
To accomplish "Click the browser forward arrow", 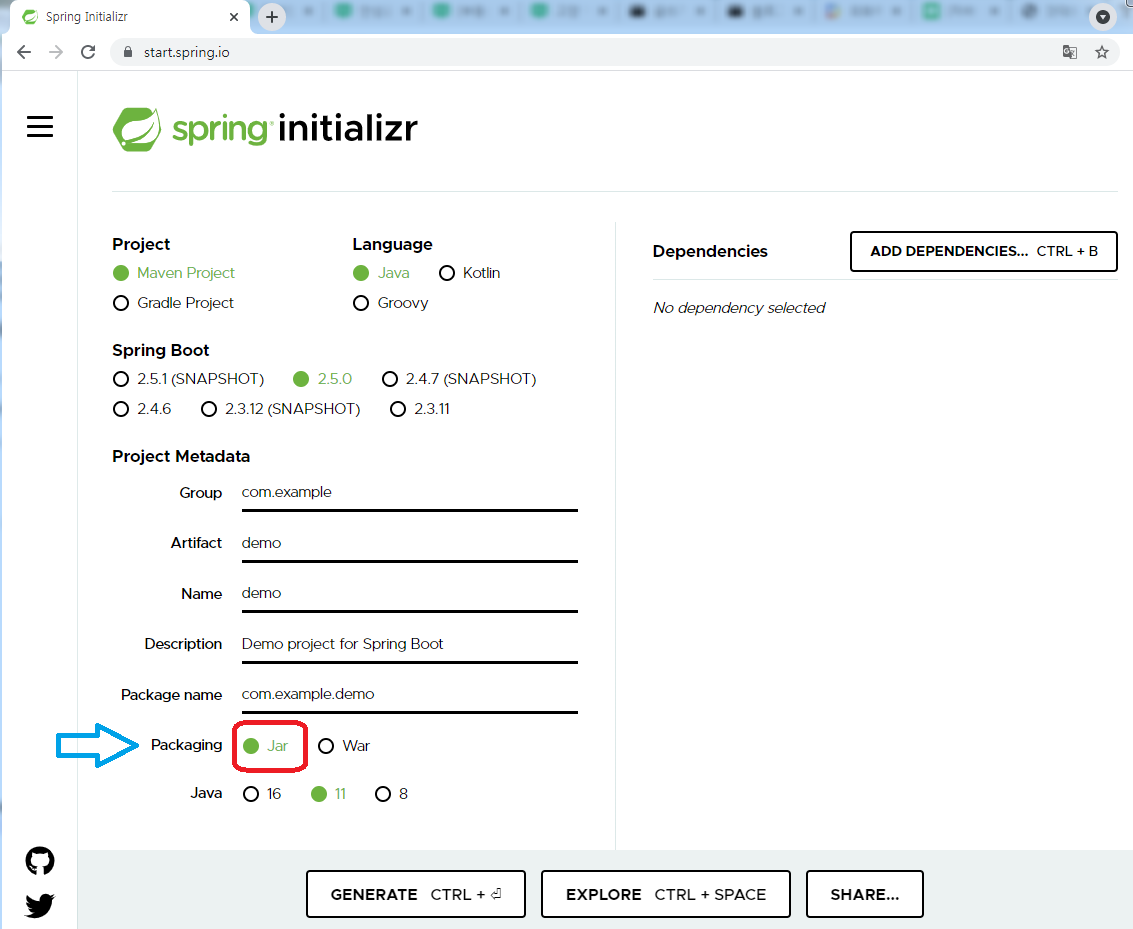I will 56,52.
